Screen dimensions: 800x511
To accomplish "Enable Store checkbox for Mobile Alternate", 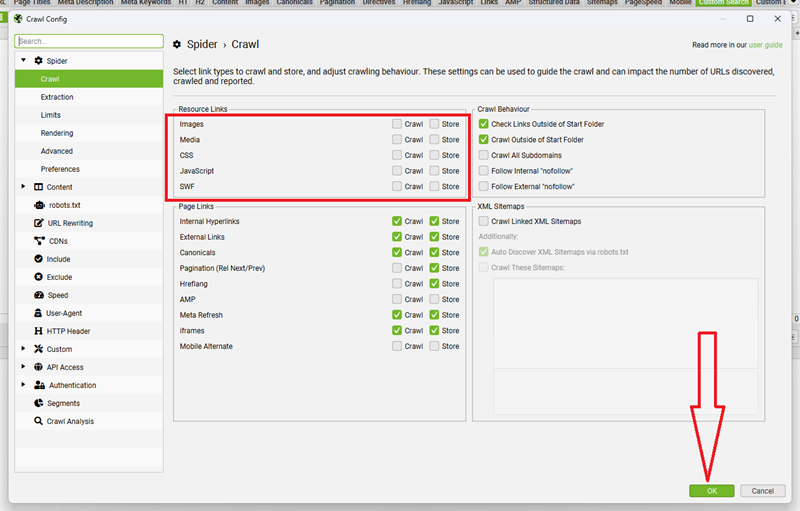I will point(434,346).
